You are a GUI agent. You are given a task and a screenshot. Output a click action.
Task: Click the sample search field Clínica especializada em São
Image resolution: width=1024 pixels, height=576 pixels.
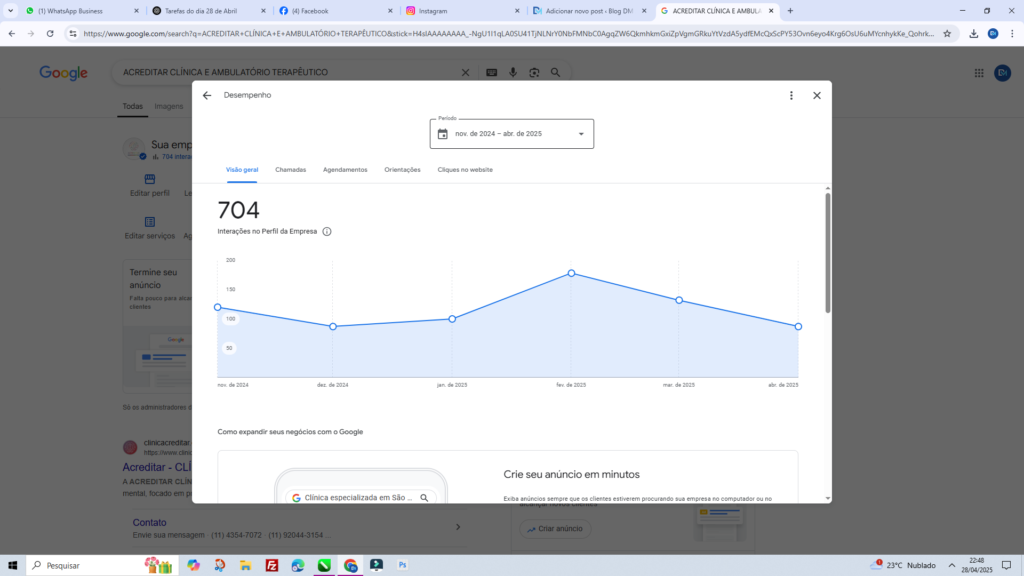point(360,498)
